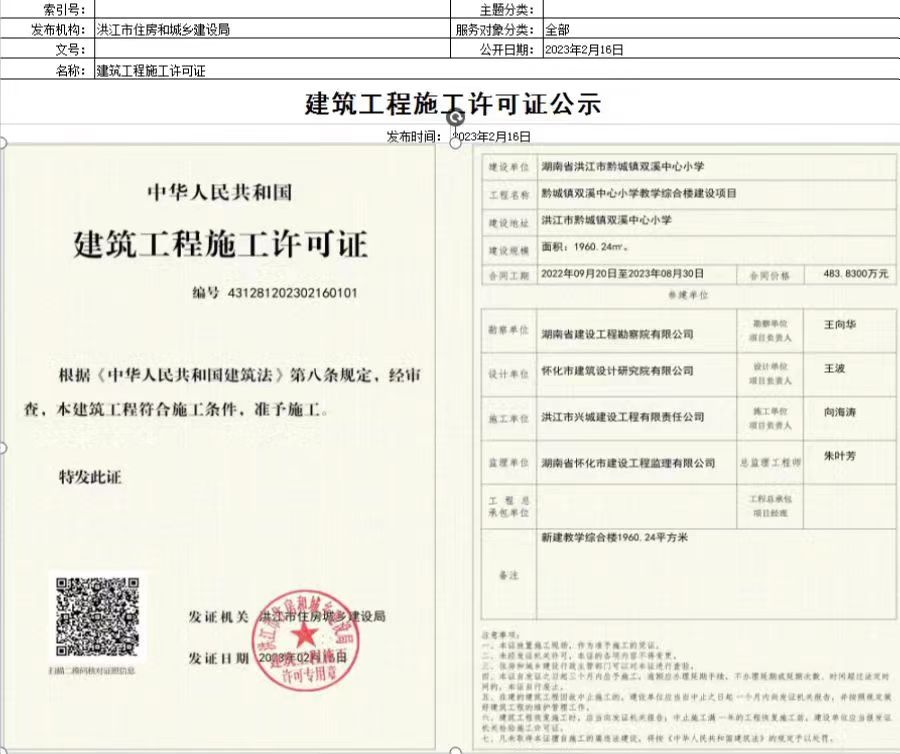Click the 主题分类 label cell

pyautogui.click(x=496, y=9)
